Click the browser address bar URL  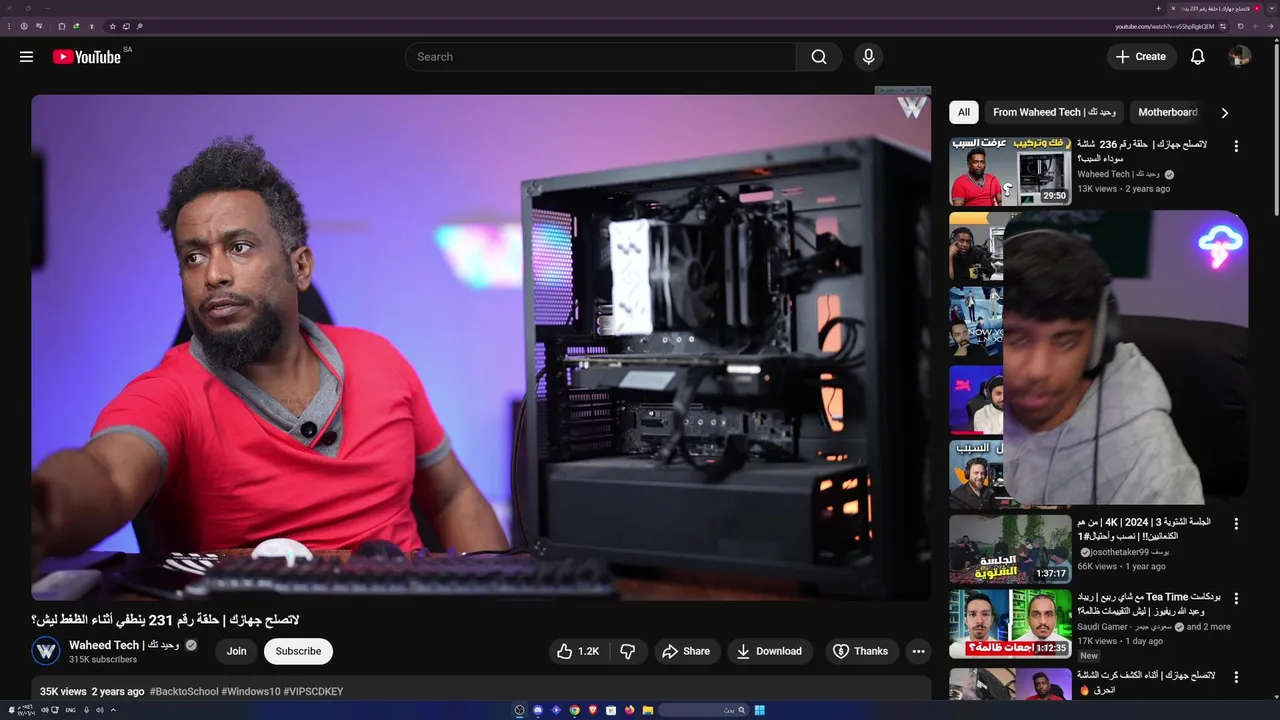click(x=1164, y=26)
